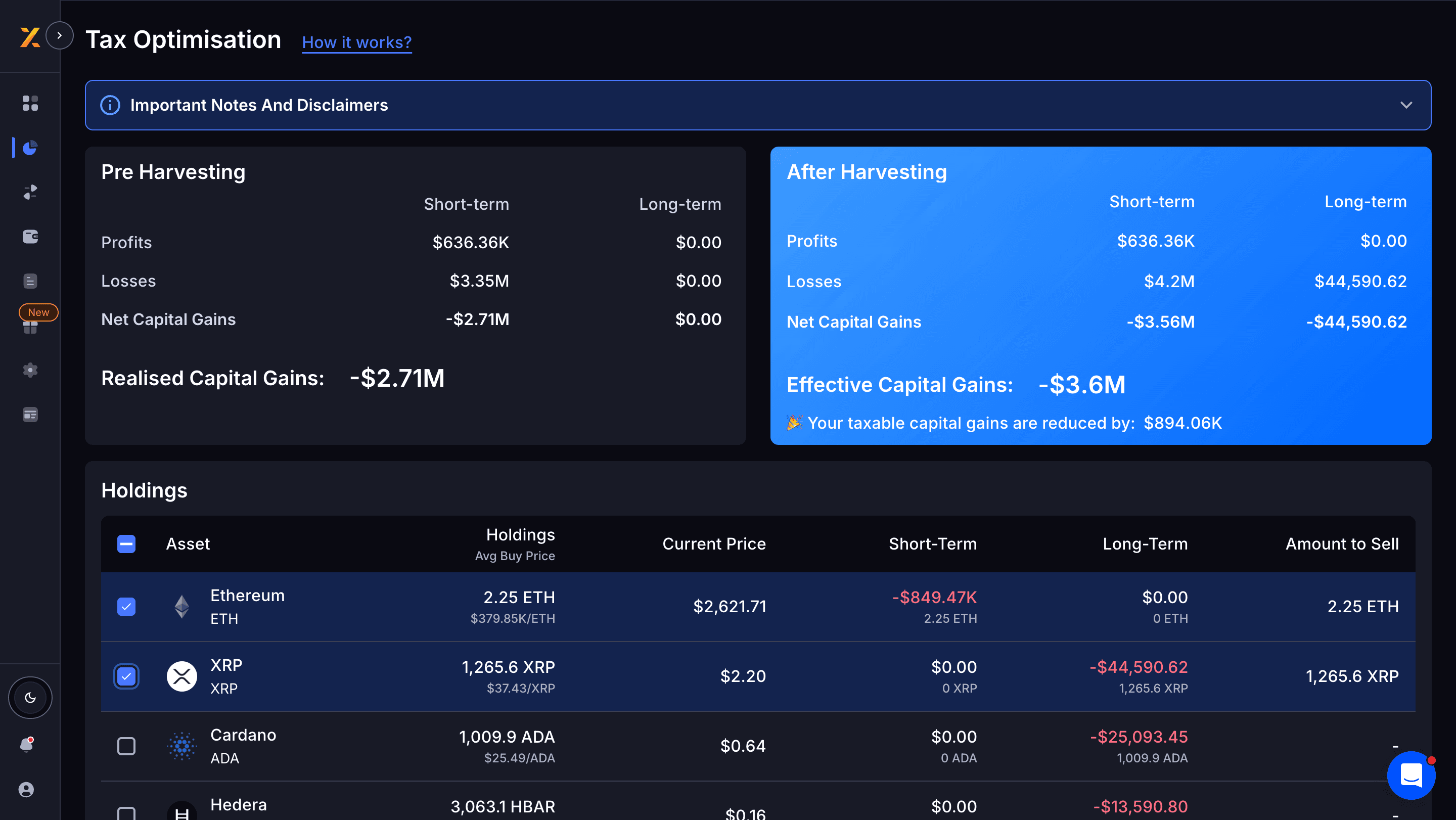Click the $0.64 Cardano price
Image resolution: width=1456 pixels, height=820 pixels.
743,746
